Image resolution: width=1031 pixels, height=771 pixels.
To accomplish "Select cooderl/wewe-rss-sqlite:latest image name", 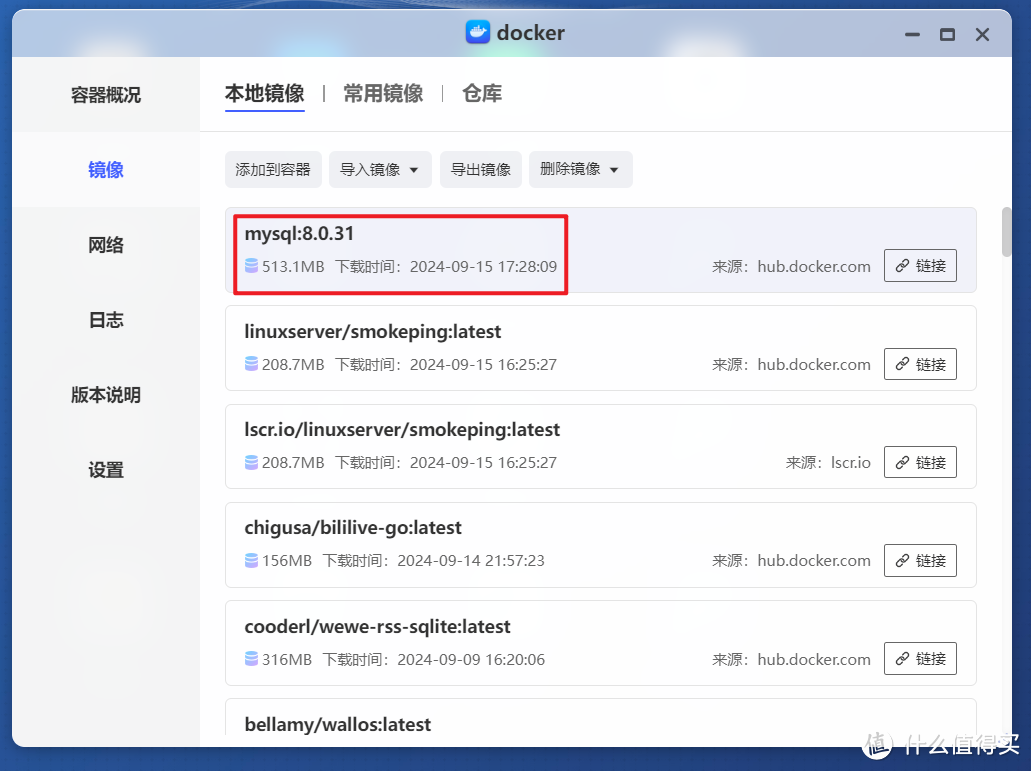I will pos(377,626).
